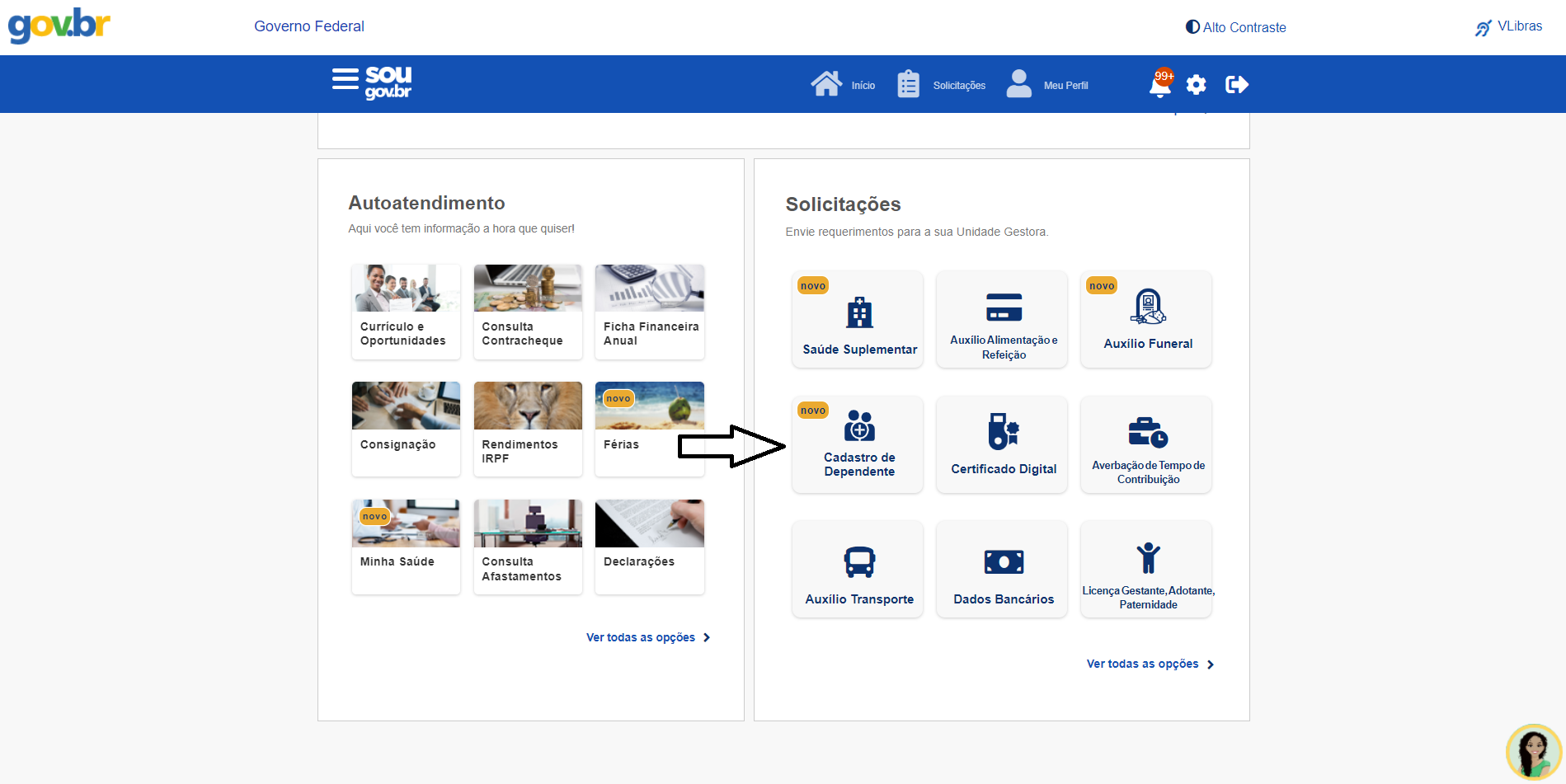Click the logout arrow icon
Viewport: 1566px width, 784px height.
tap(1236, 85)
